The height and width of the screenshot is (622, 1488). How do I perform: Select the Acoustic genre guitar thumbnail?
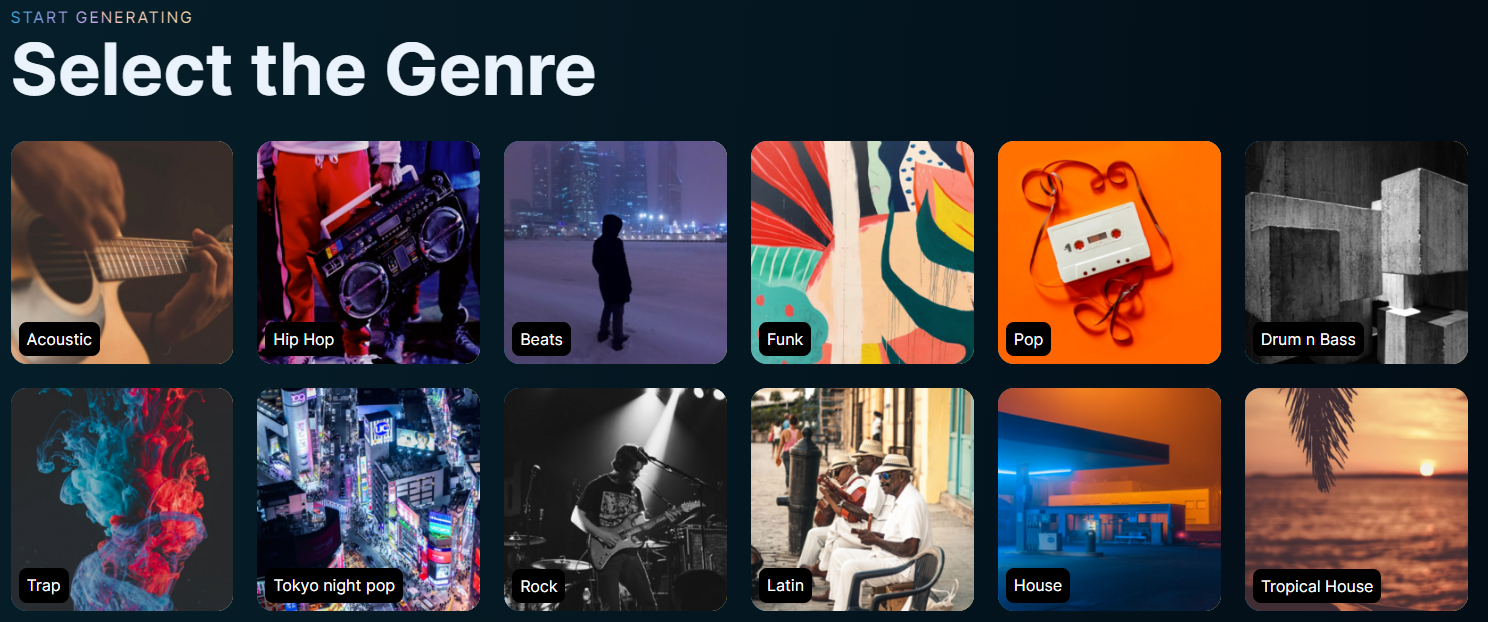point(122,252)
